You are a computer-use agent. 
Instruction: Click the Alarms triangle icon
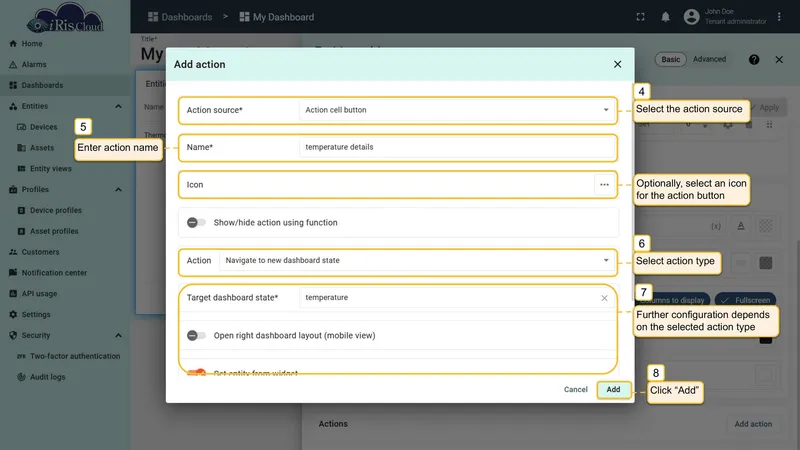[13, 65]
